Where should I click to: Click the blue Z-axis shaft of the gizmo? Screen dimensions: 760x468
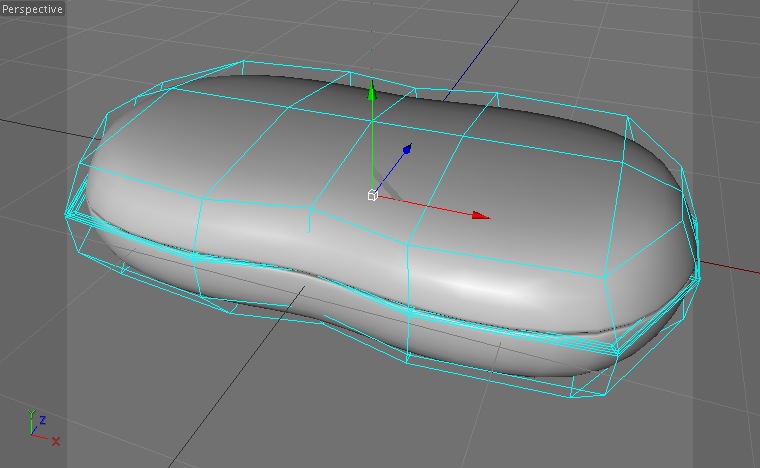(x=391, y=171)
